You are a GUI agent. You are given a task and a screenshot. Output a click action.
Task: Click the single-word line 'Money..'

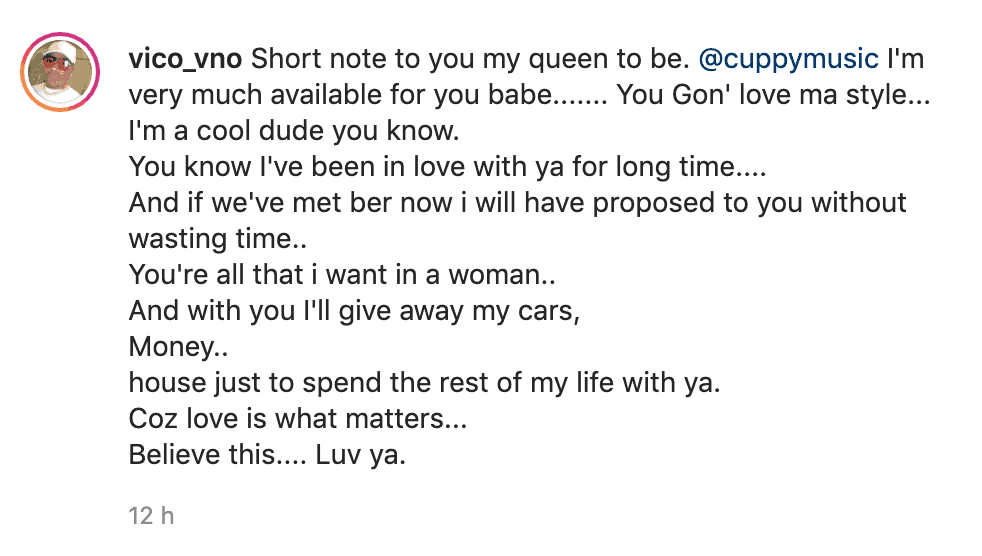(x=178, y=347)
